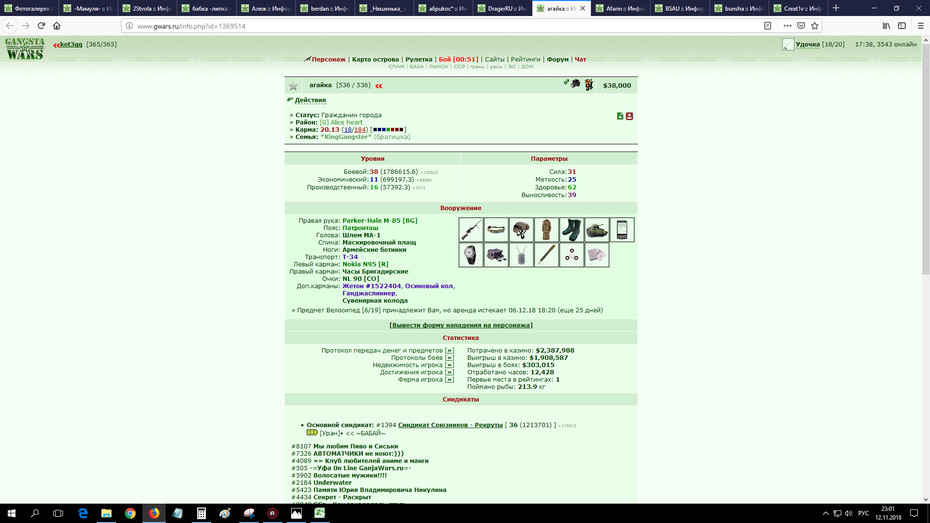Click the green document icon
The height and width of the screenshot is (523, 930).
[x=620, y=116]
